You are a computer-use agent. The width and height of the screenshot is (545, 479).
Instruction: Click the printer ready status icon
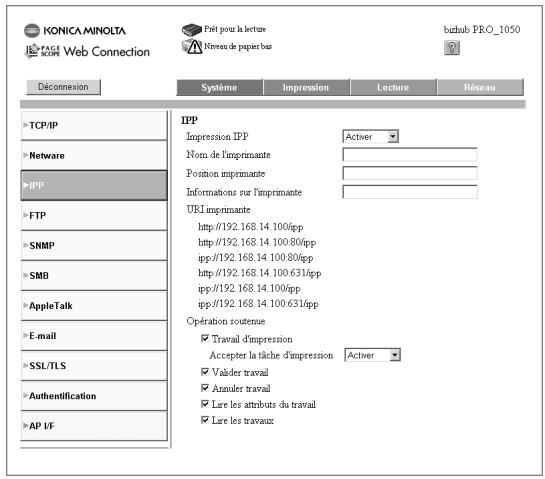[192, 30]
